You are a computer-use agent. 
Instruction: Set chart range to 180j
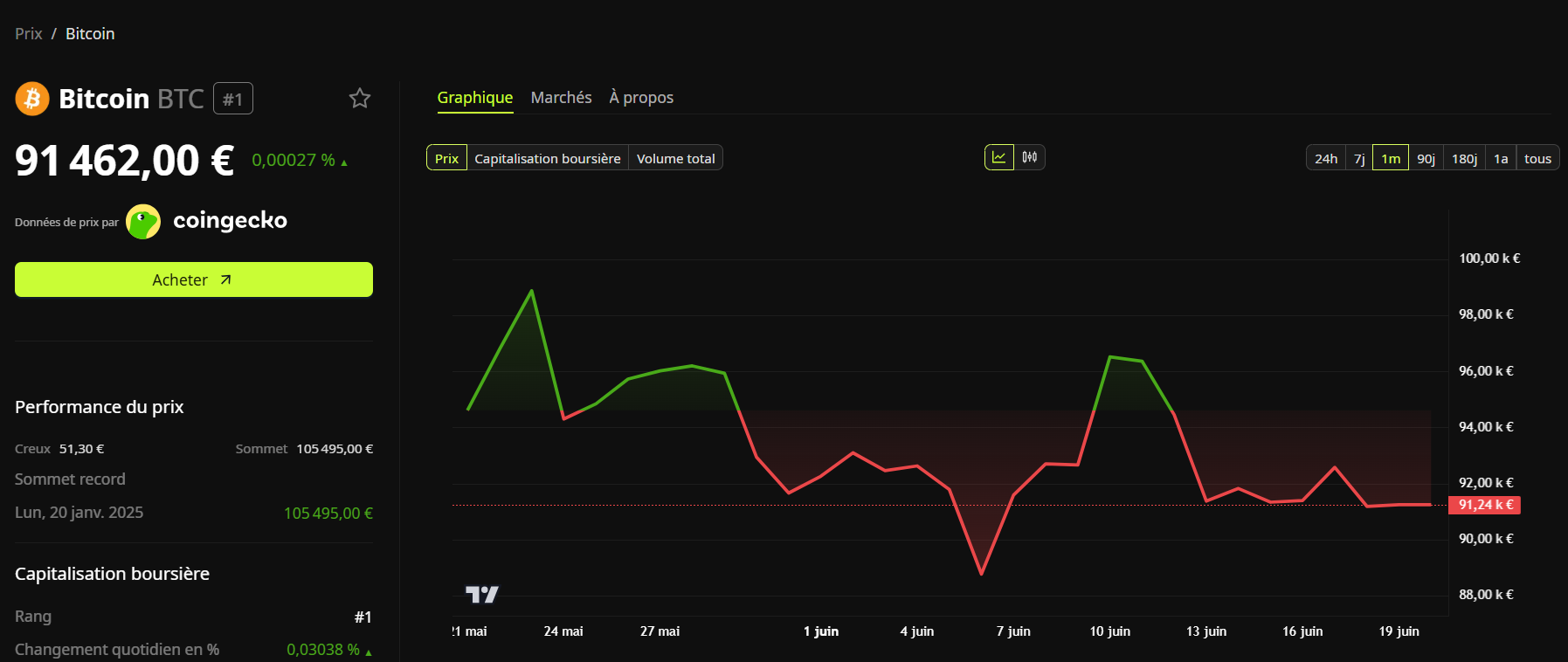(1464, 158)
